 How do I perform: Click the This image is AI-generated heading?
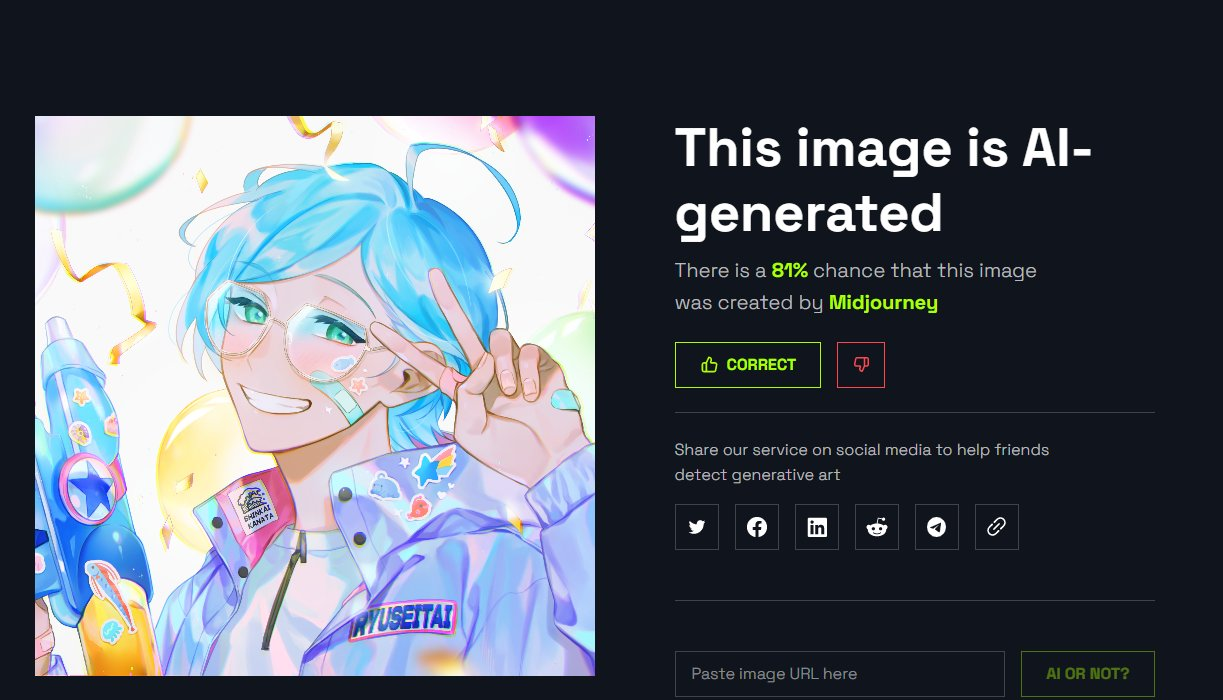(884, 180)
